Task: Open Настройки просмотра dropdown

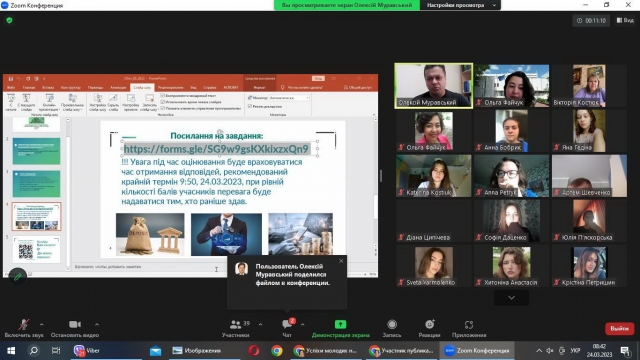Action: (x=460, y=5)
